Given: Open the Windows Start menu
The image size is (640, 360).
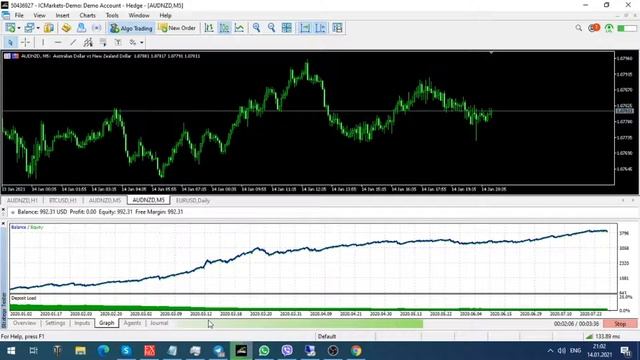Looking at the screenshot, I should pos(11,351).
